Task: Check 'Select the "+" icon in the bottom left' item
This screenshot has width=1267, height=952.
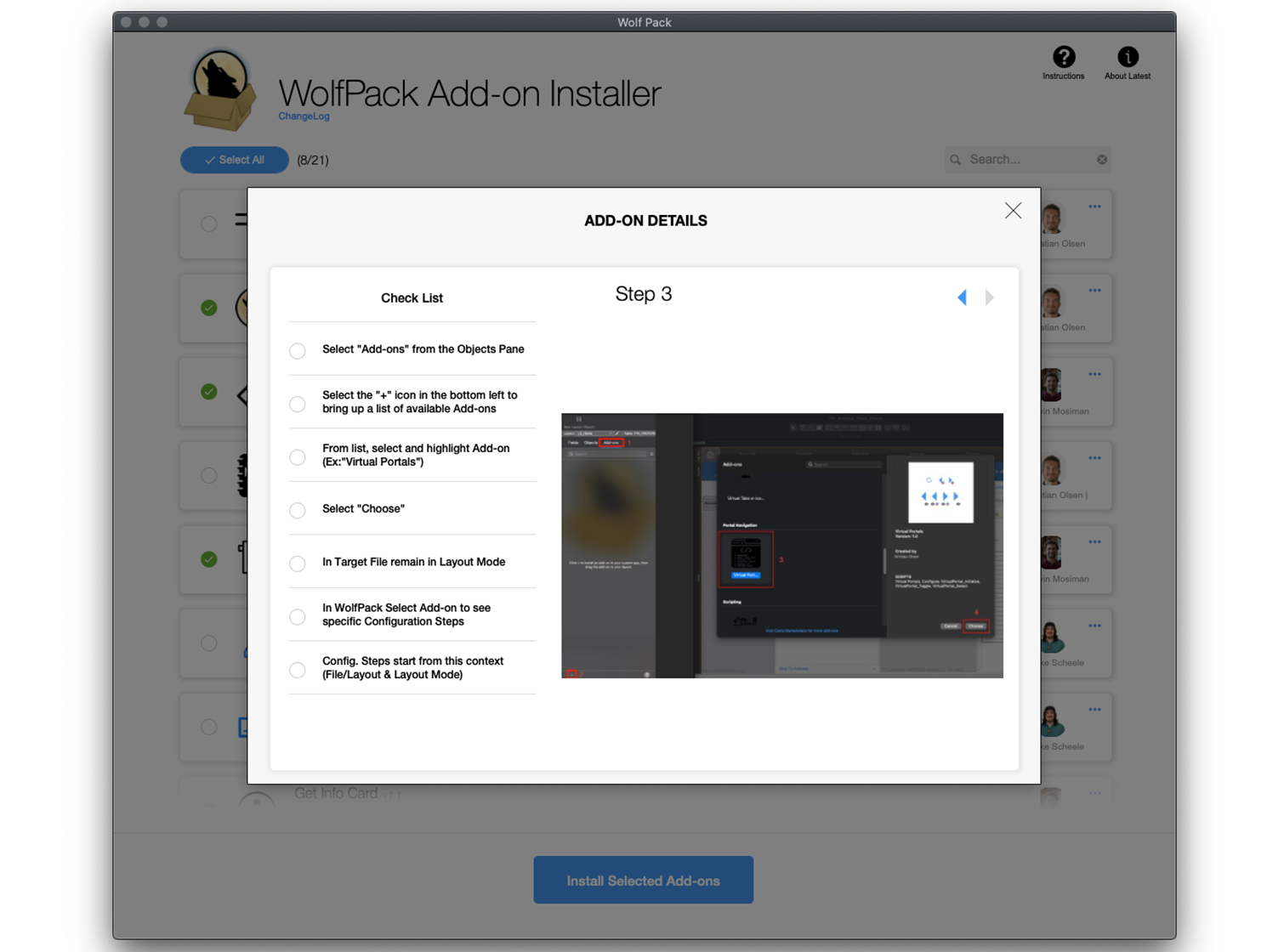Action: coord(298,404)
